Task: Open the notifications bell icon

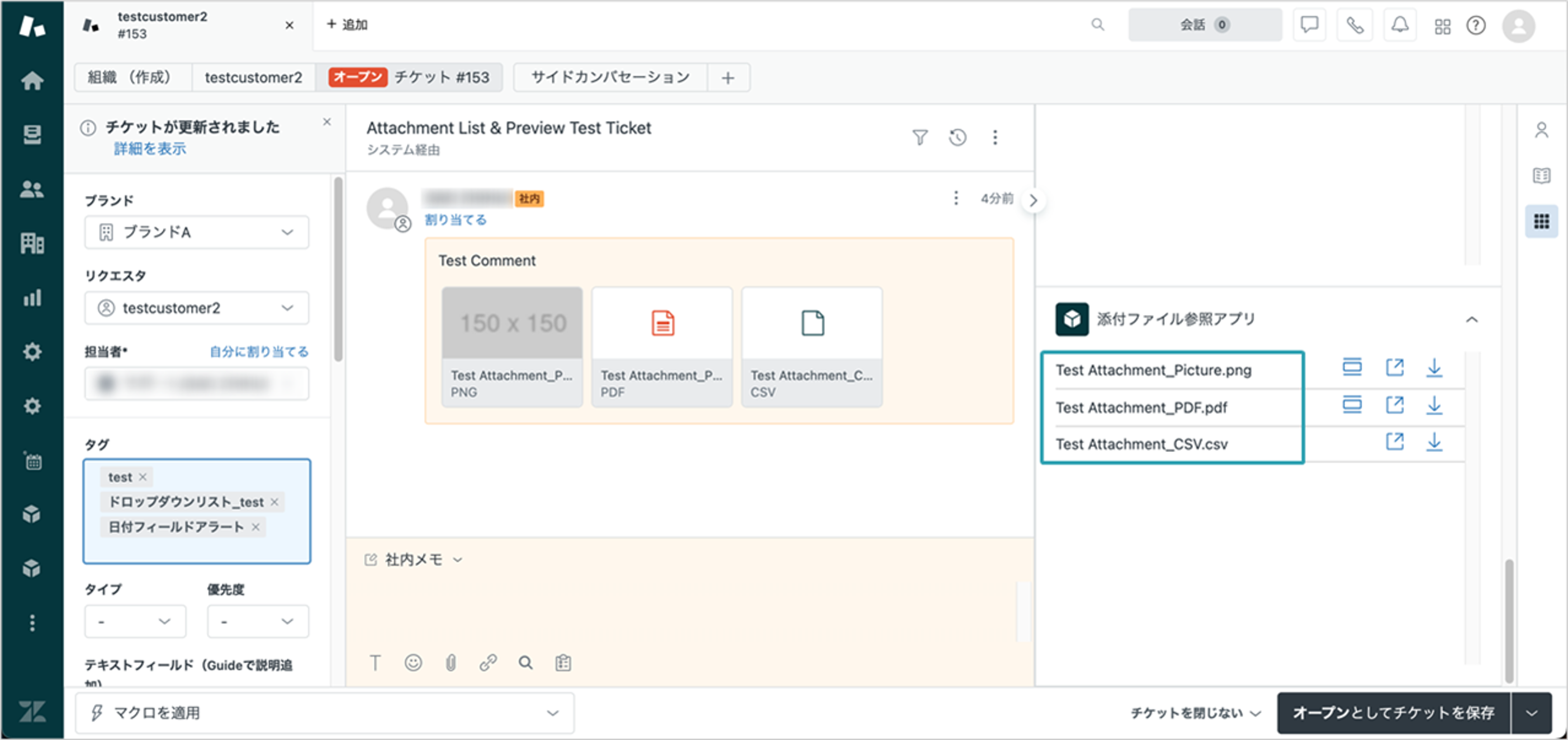Action: click(1400, 25)
